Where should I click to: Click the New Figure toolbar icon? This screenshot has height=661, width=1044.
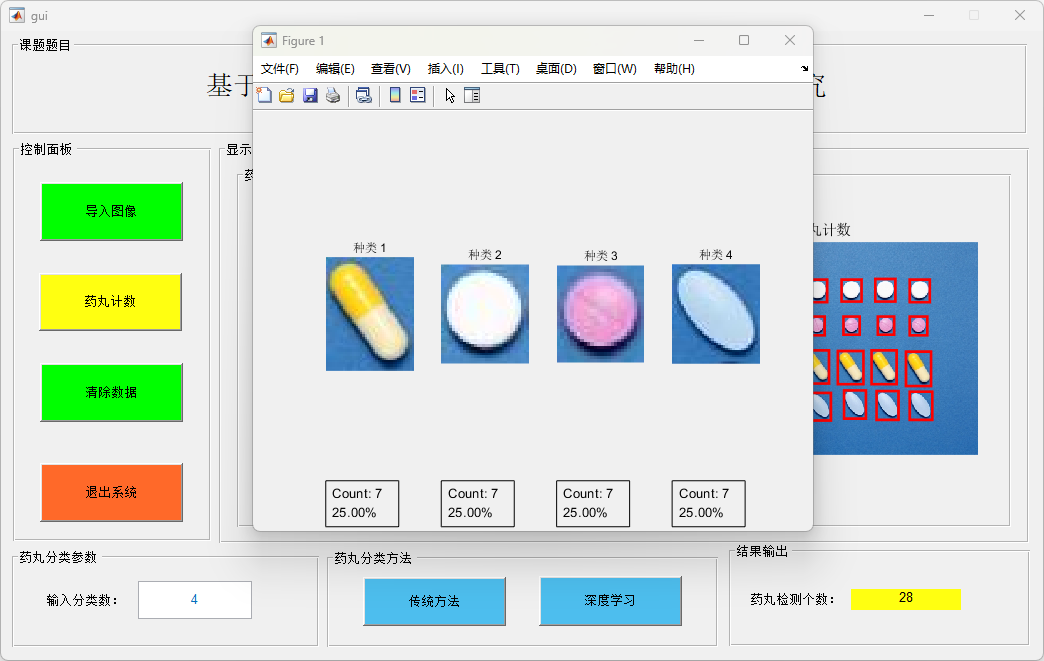(264, 95)
